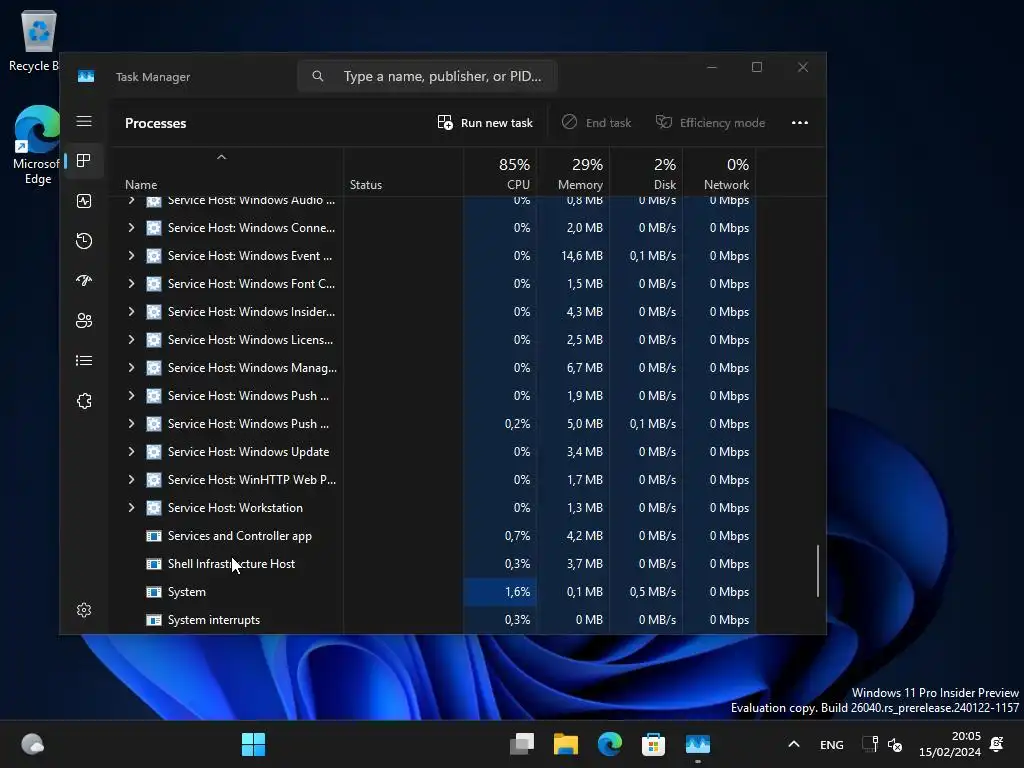Open the App history sidebar icon

84,241
